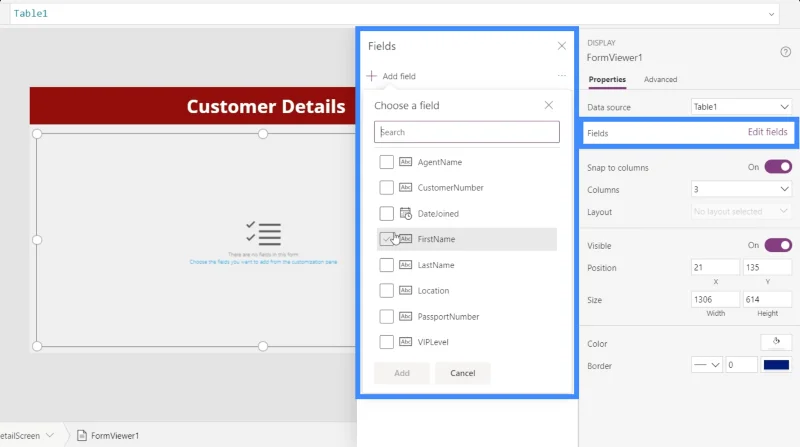Check the PassportNumber checkbox
The height and width of the screenshot is (447, 800).
(386, 316)
